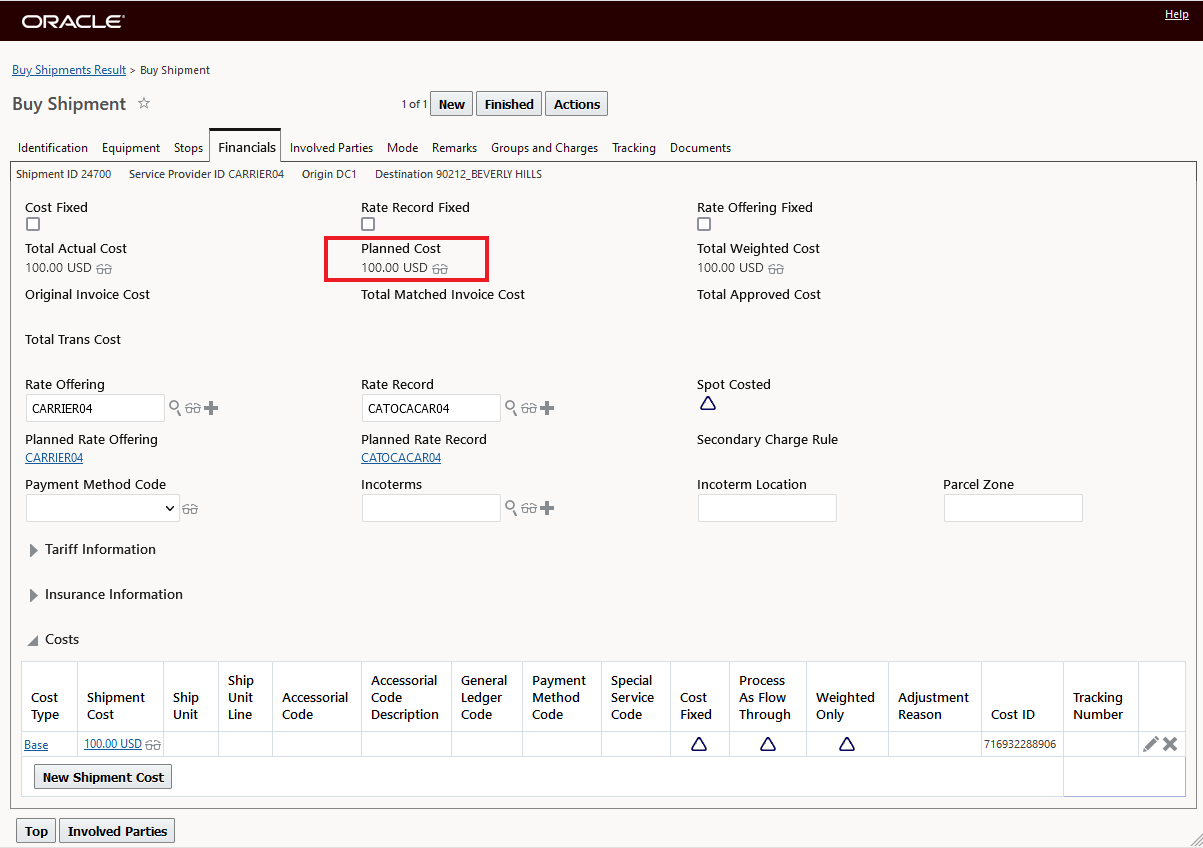Mark Buy Shipment as favorite with star icon

click(144, 103)
